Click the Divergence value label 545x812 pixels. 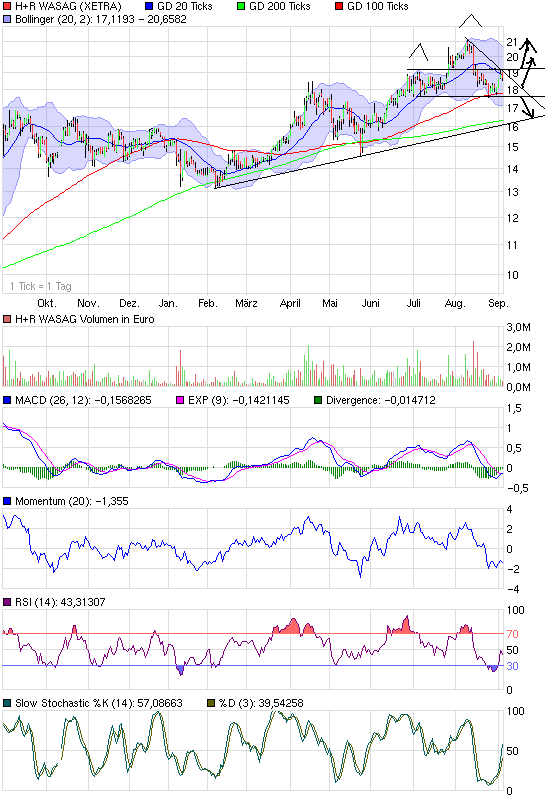click(381, 400)
